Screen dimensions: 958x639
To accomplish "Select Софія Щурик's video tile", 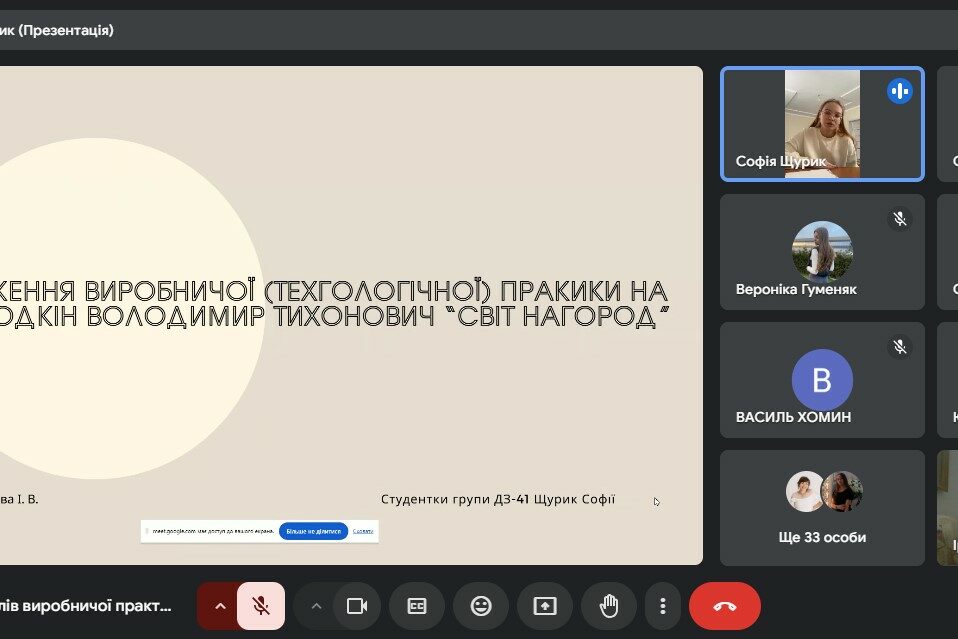I will tap(822, 124).
